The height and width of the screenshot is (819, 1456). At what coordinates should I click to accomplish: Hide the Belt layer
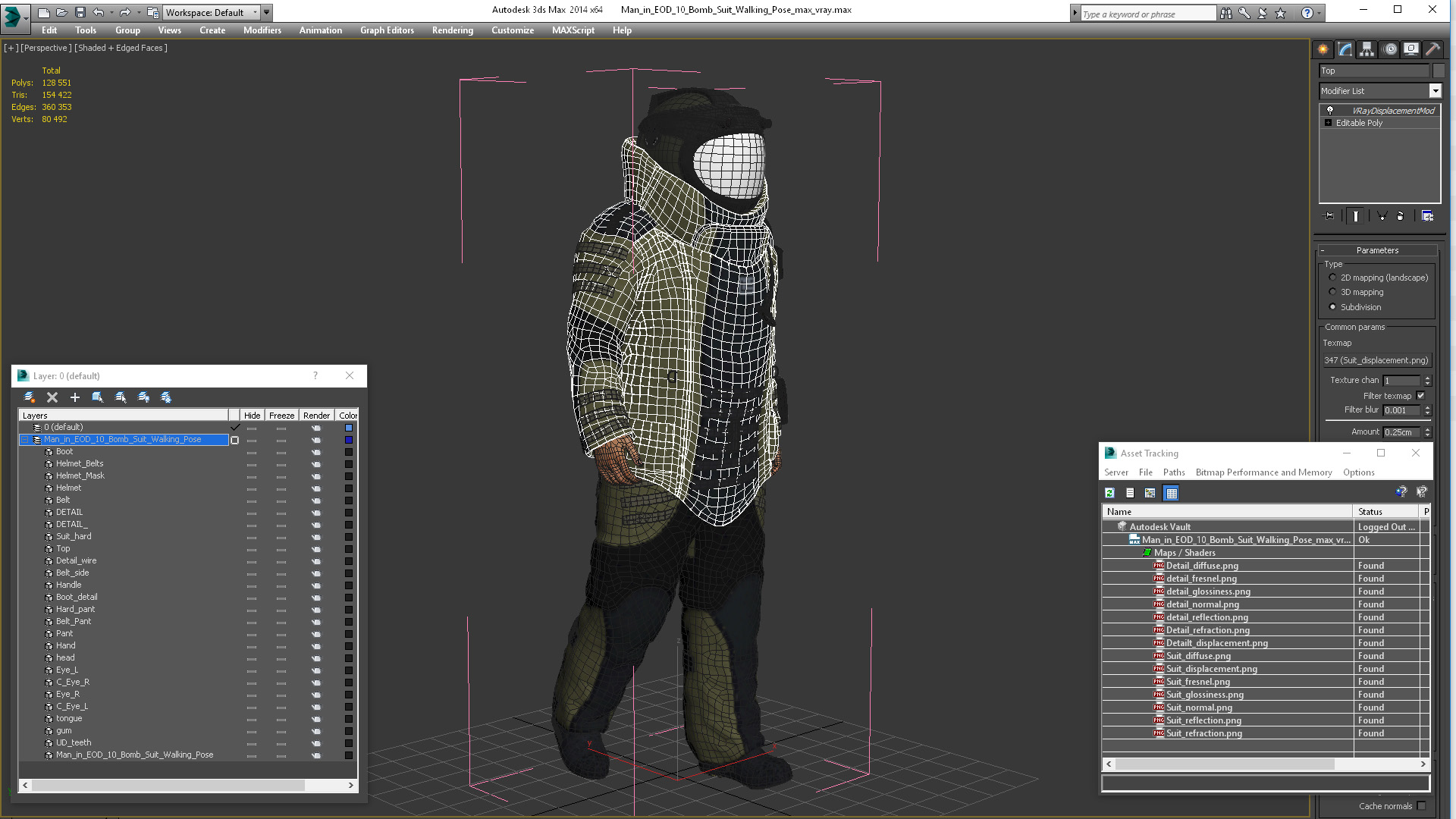tap(251, 500)
